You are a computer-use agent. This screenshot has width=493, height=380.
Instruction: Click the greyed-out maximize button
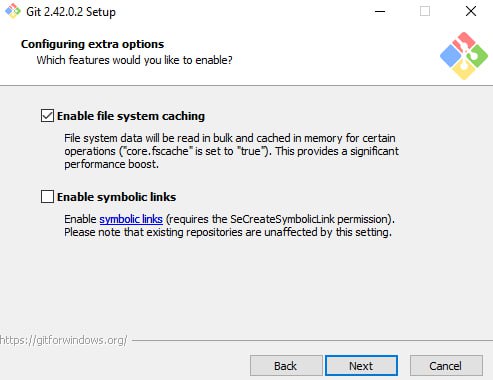tap(425, 11)
